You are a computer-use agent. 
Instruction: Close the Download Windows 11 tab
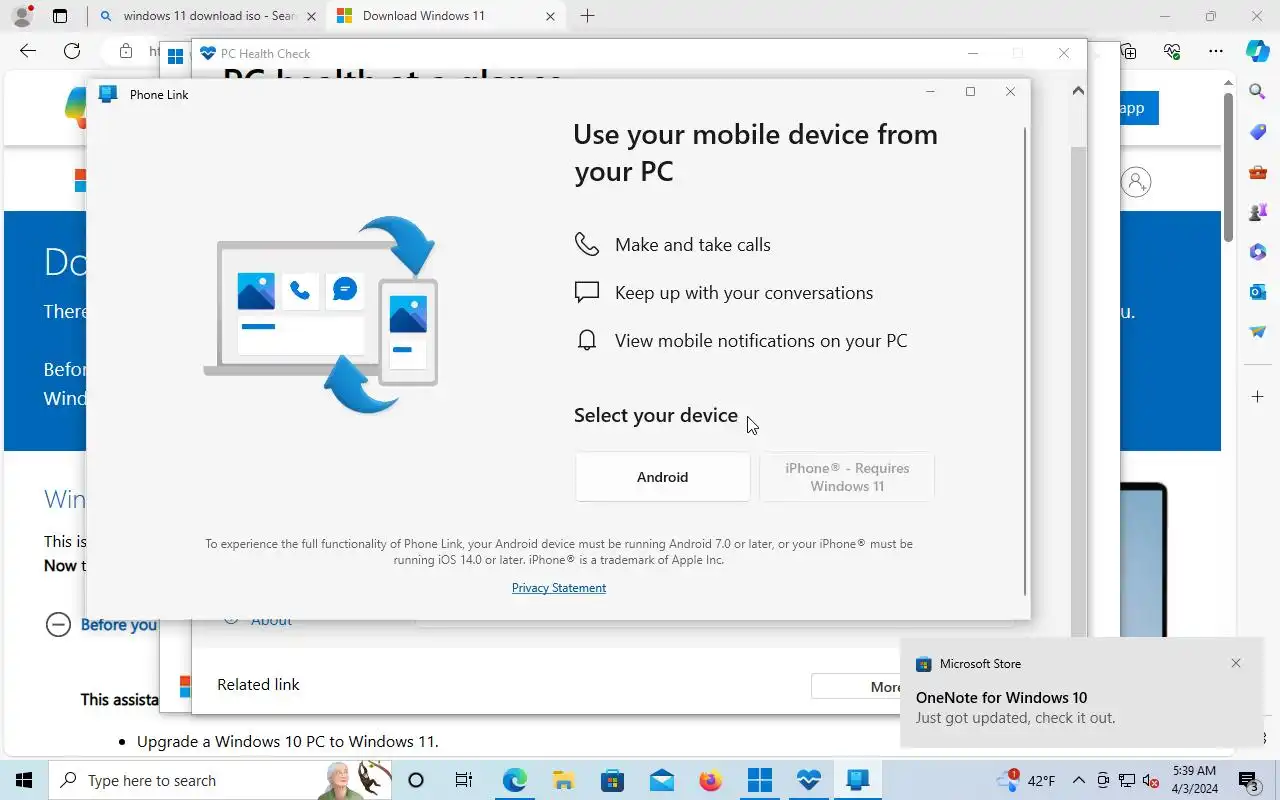coord(549,16)
